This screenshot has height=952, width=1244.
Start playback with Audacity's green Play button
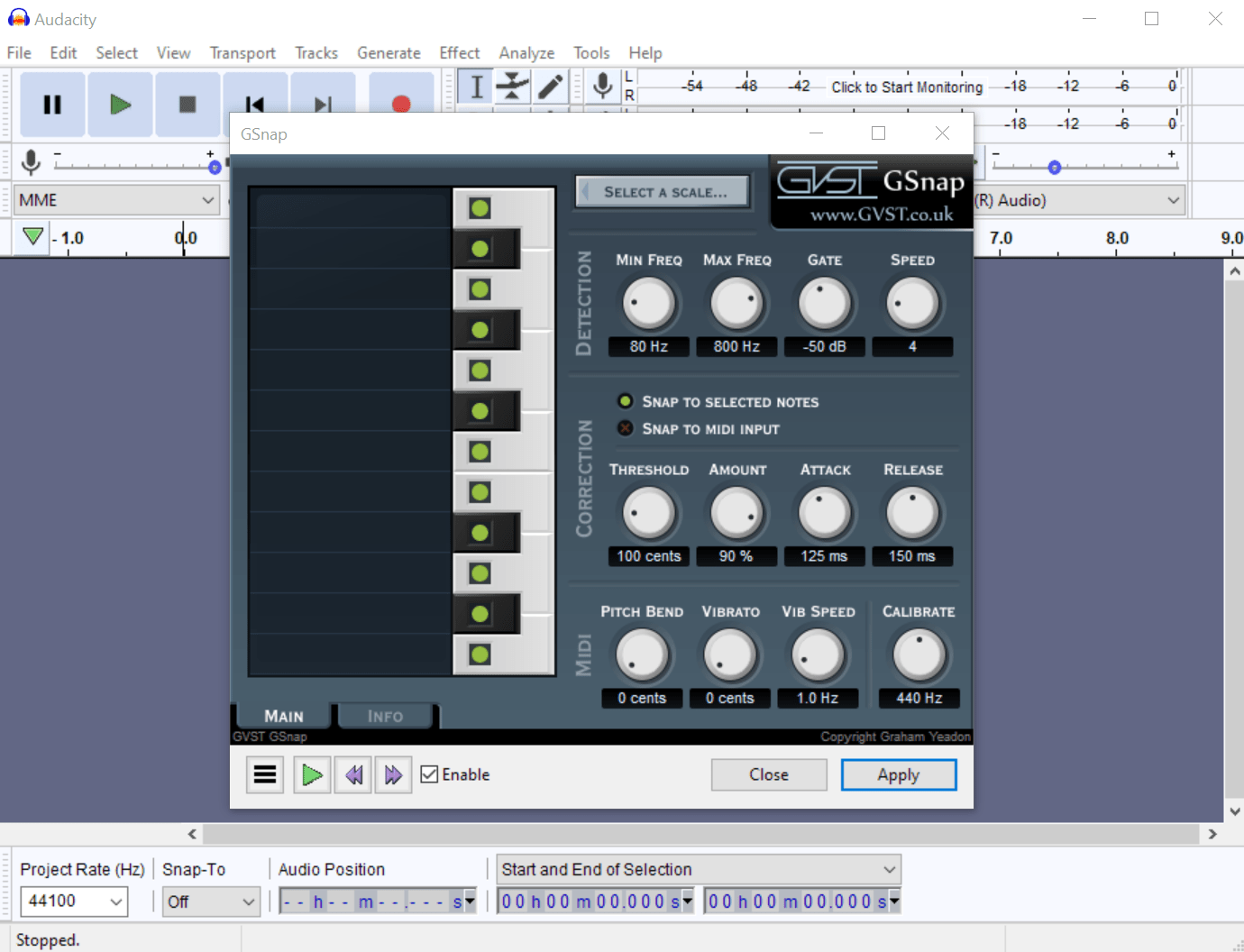[120, 105]
